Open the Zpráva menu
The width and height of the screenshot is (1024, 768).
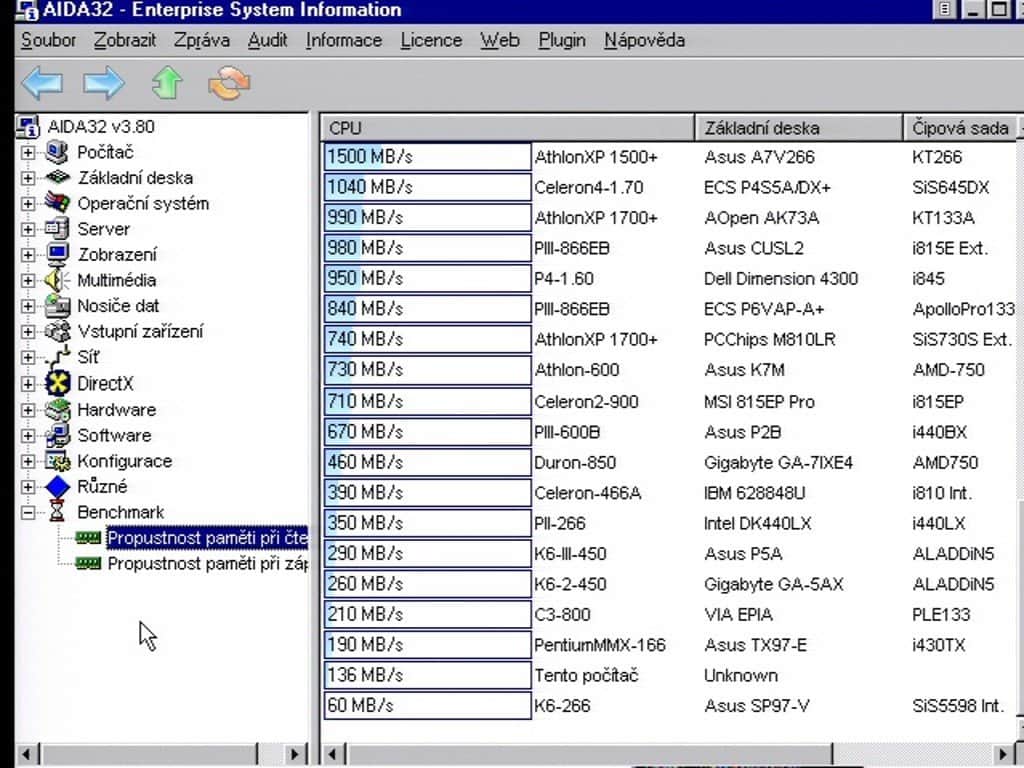[202, 40]
